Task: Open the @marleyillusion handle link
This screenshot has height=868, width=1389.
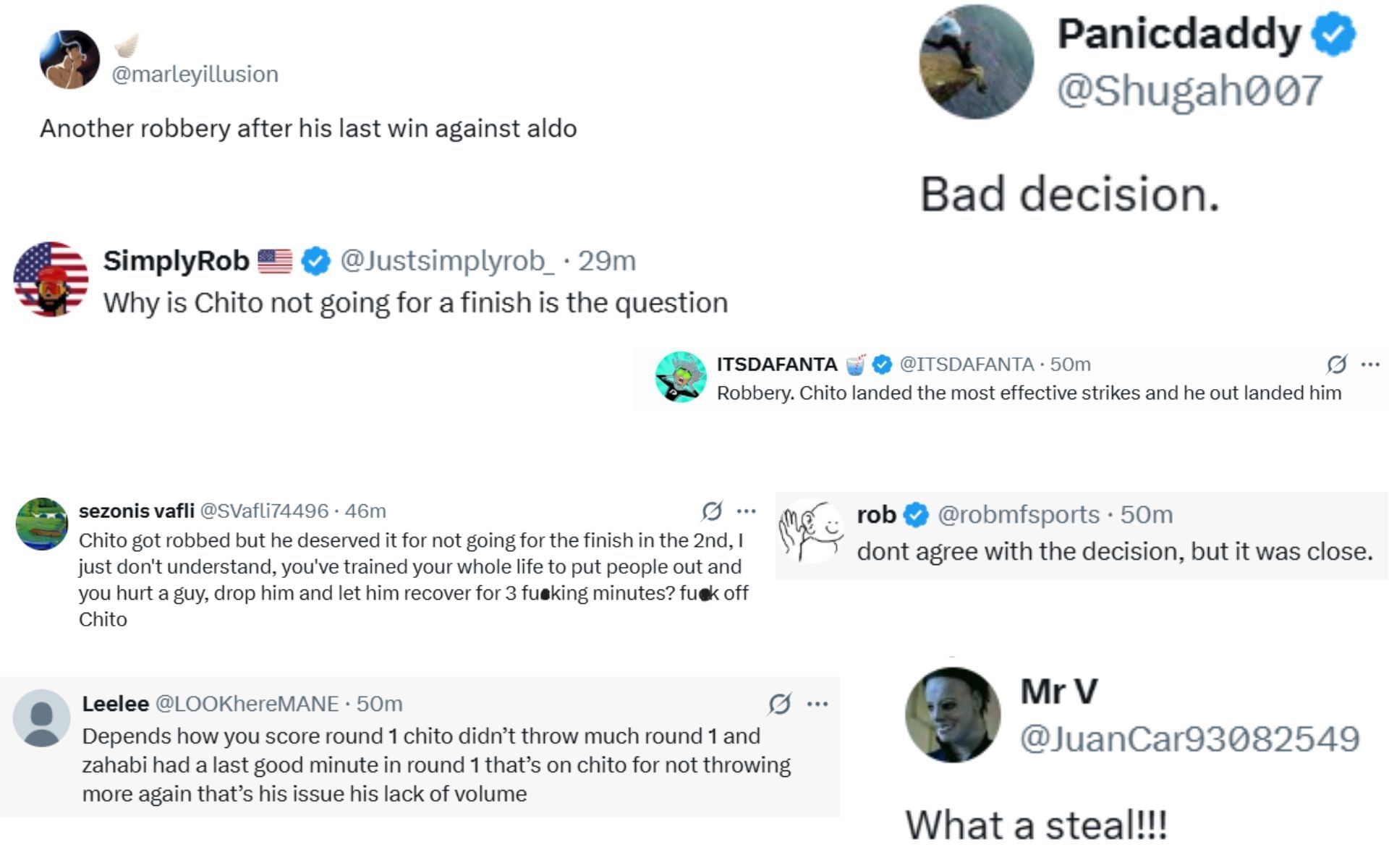Action: [x=195, y=74]
